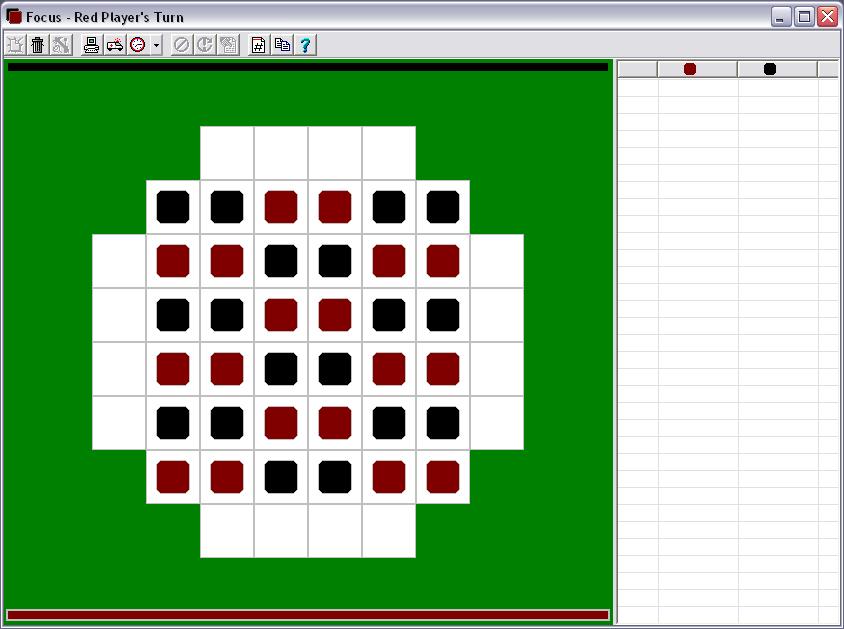The height and width of the screenshot is (629, 844).
Task: Select rightmost red piece in fourth piece row
Action: [x=443, y=369]
